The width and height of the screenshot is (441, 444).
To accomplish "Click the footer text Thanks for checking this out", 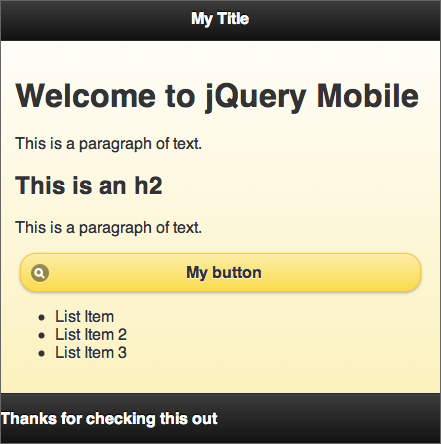I will tap(109, 419).
